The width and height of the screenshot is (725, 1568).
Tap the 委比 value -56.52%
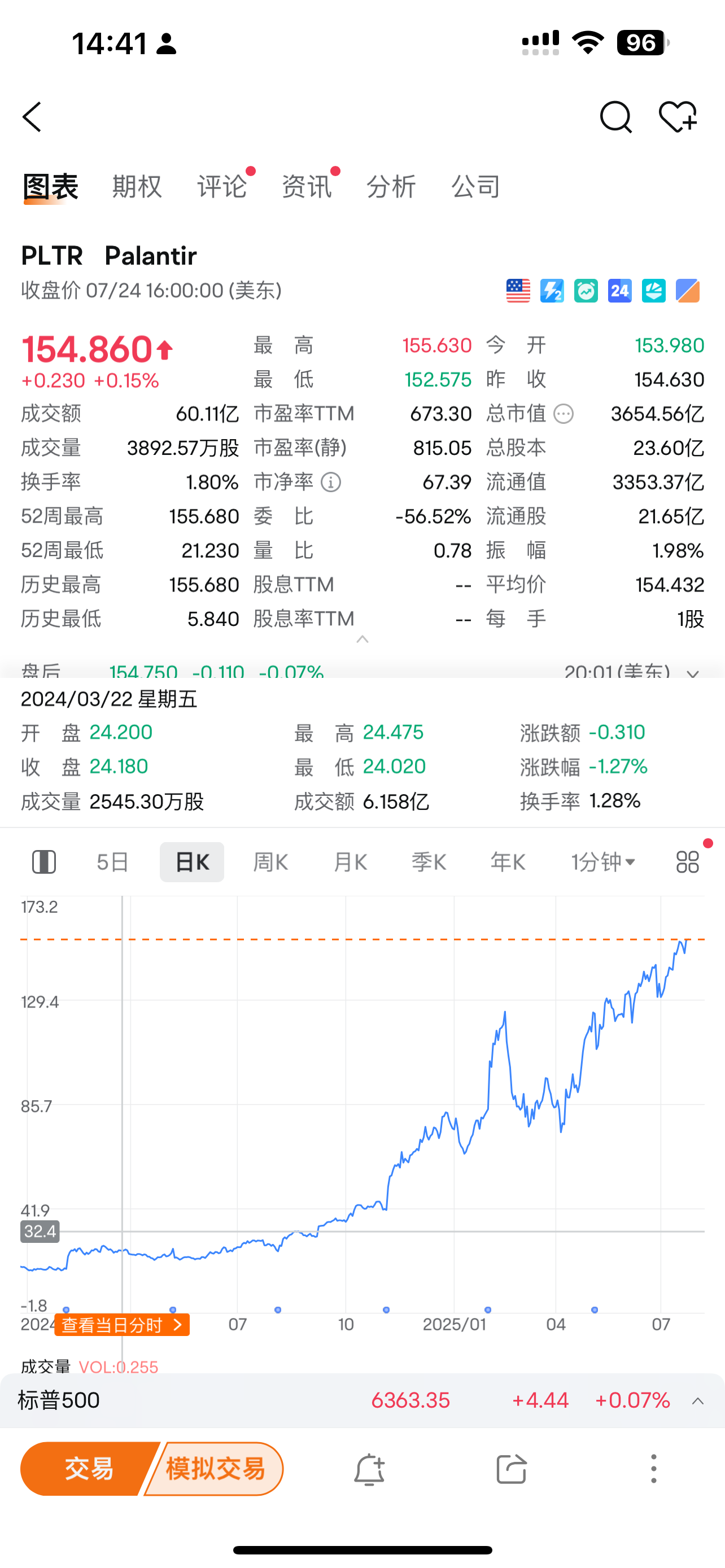tap(434, 516)
